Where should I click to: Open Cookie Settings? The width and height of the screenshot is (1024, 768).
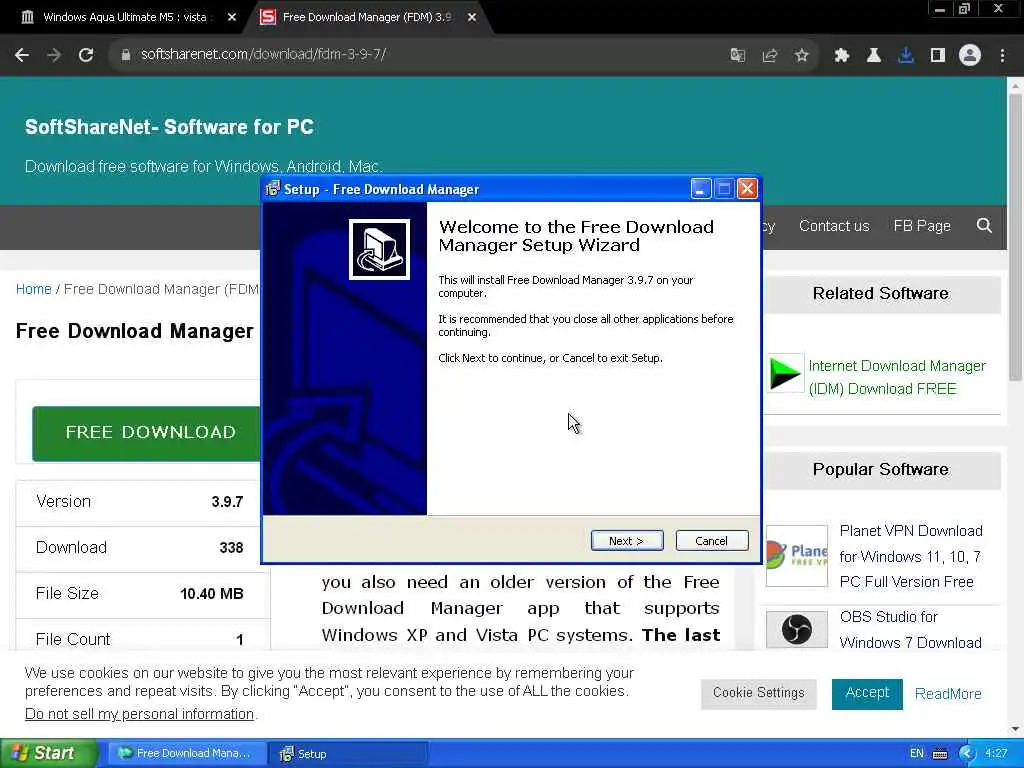[758, 693]
